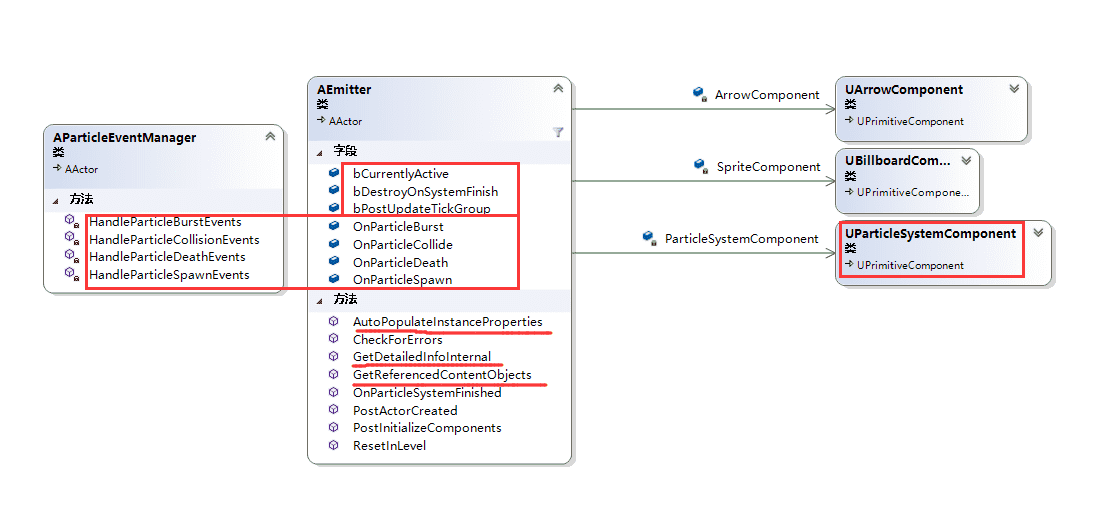Click the AutoPopulateInstanceProperties method icon
Screen dimensions: 1116x514
[334, 322]
